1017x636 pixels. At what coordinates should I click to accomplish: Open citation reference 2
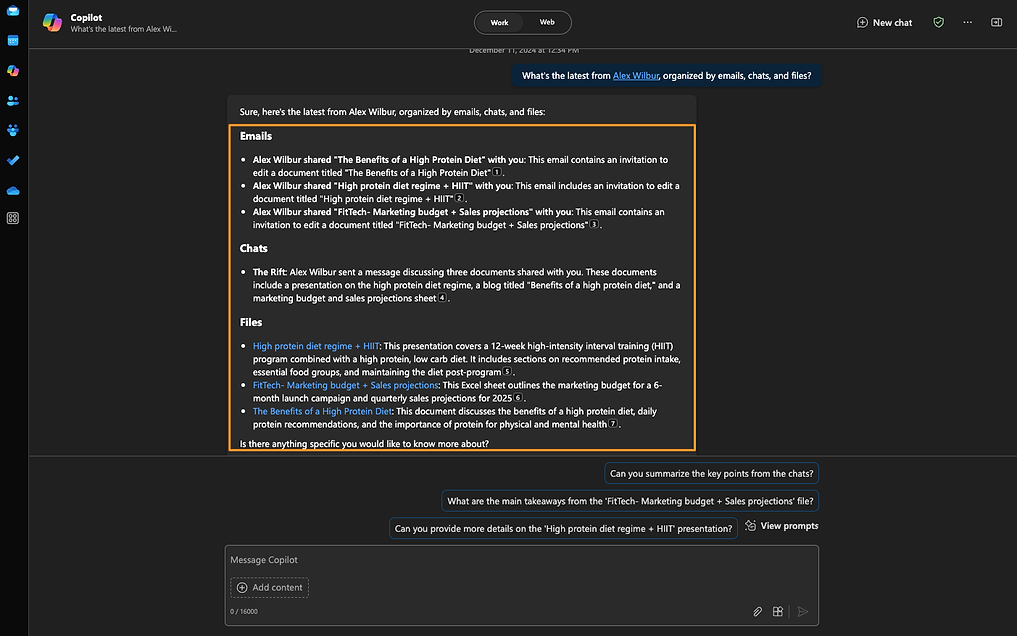(x=459, y=198)
